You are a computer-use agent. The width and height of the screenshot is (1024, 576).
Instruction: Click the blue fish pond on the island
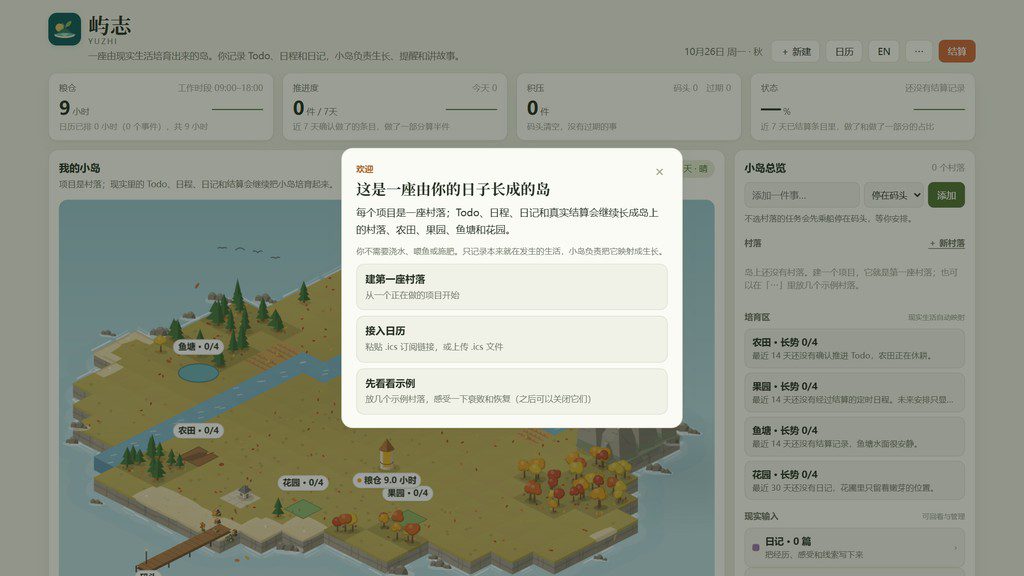click(x=199, y=373)
